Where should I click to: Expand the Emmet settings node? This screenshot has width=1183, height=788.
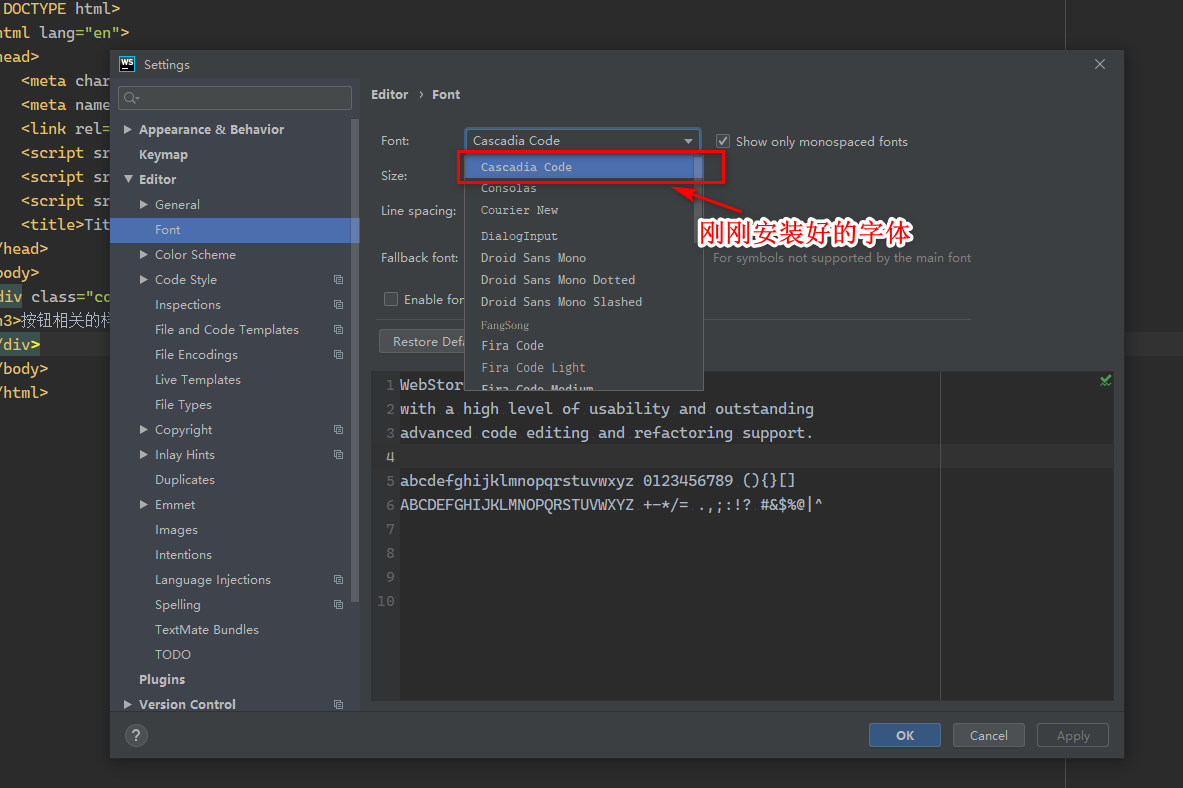tap(143, 504)
